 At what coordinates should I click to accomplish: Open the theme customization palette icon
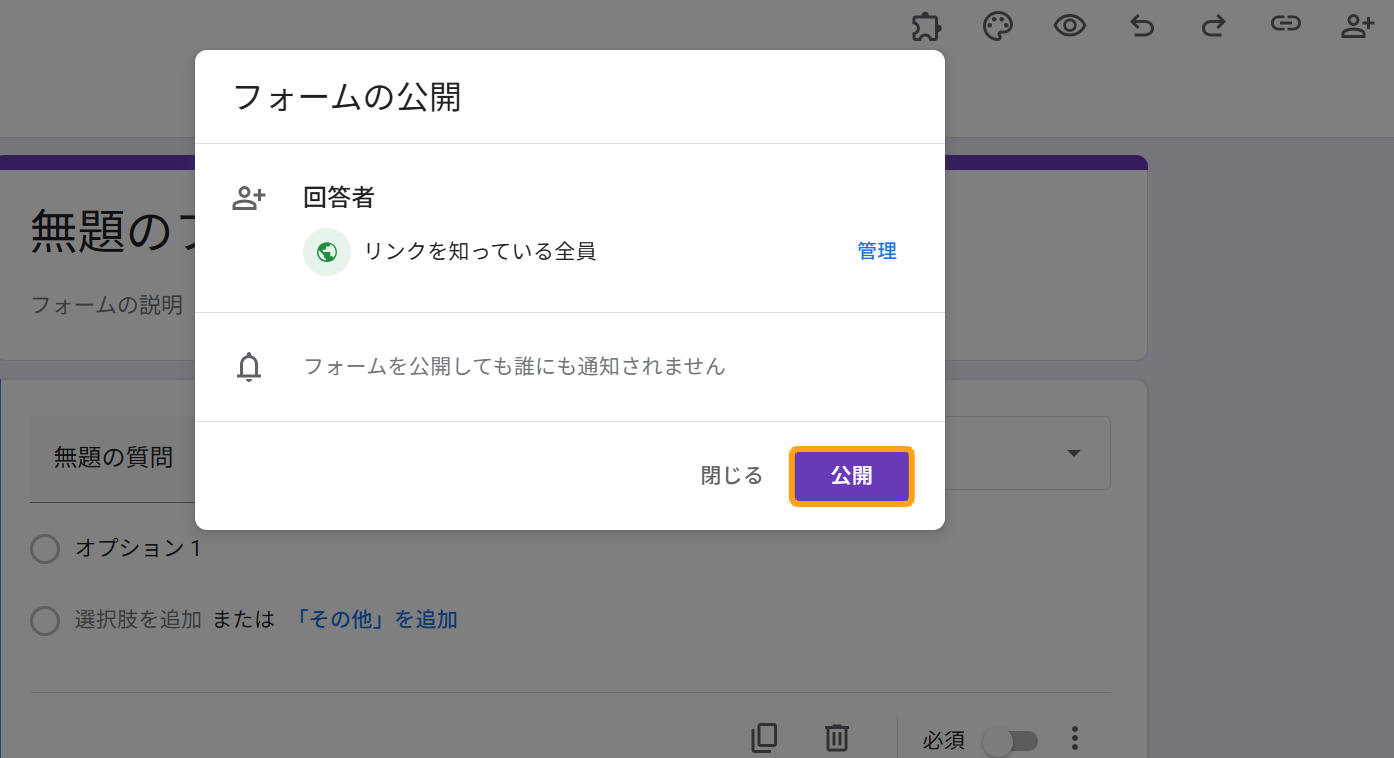click(998, 27)
